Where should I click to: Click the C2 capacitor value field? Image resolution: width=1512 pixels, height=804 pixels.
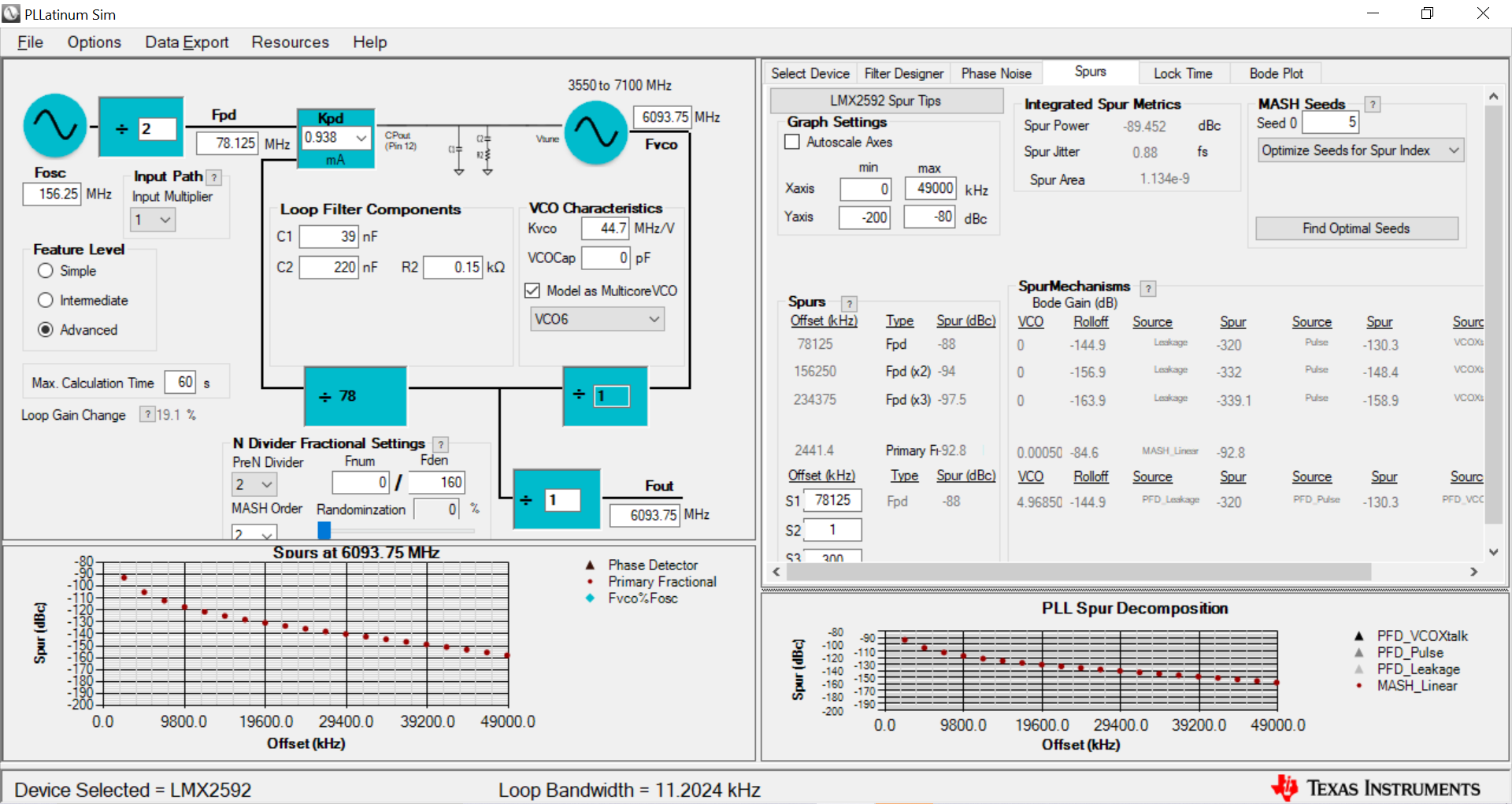(x=329, y=267)
